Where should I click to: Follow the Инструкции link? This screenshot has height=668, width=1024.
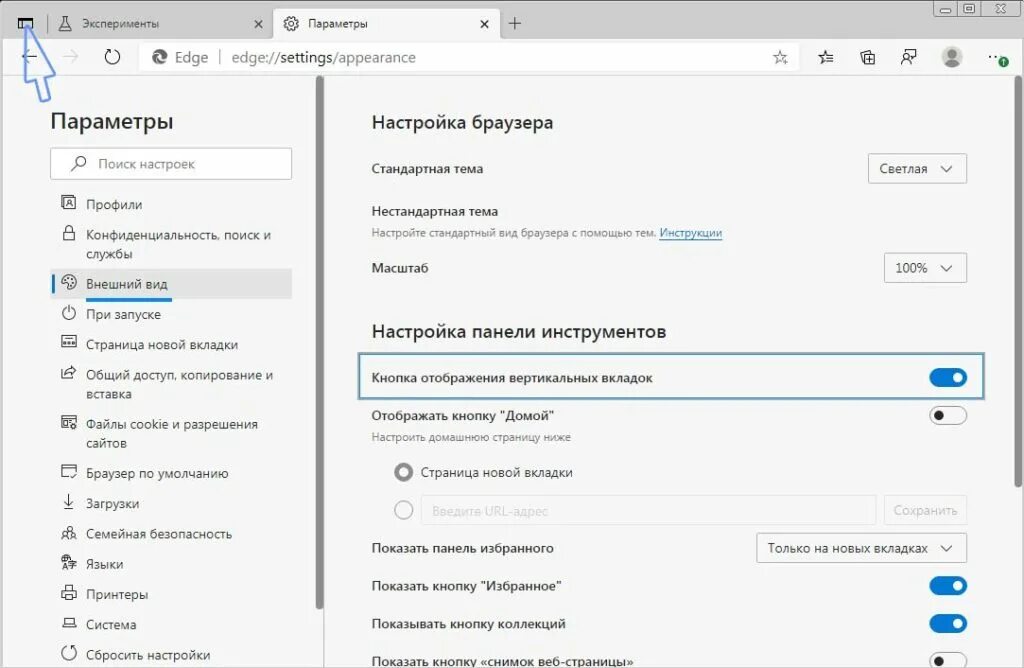click(690, 232)
